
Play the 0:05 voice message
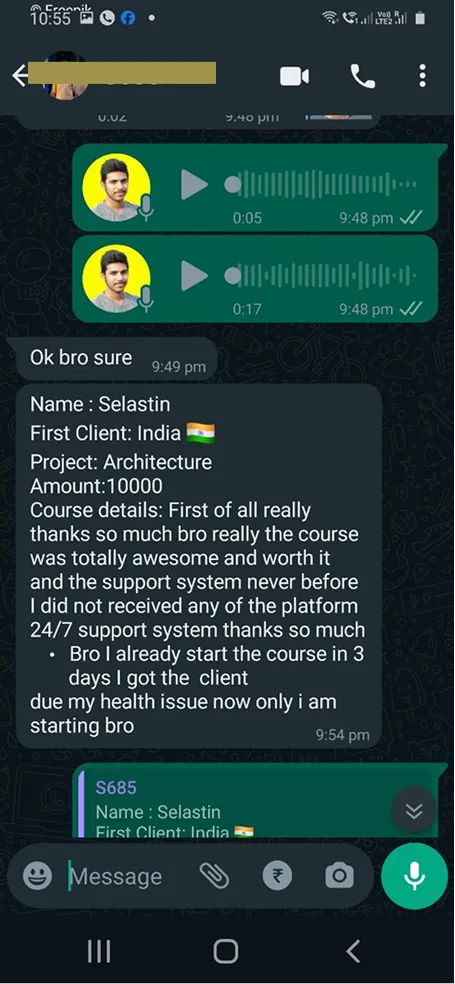pyautogui.click(x=194, y=184)
